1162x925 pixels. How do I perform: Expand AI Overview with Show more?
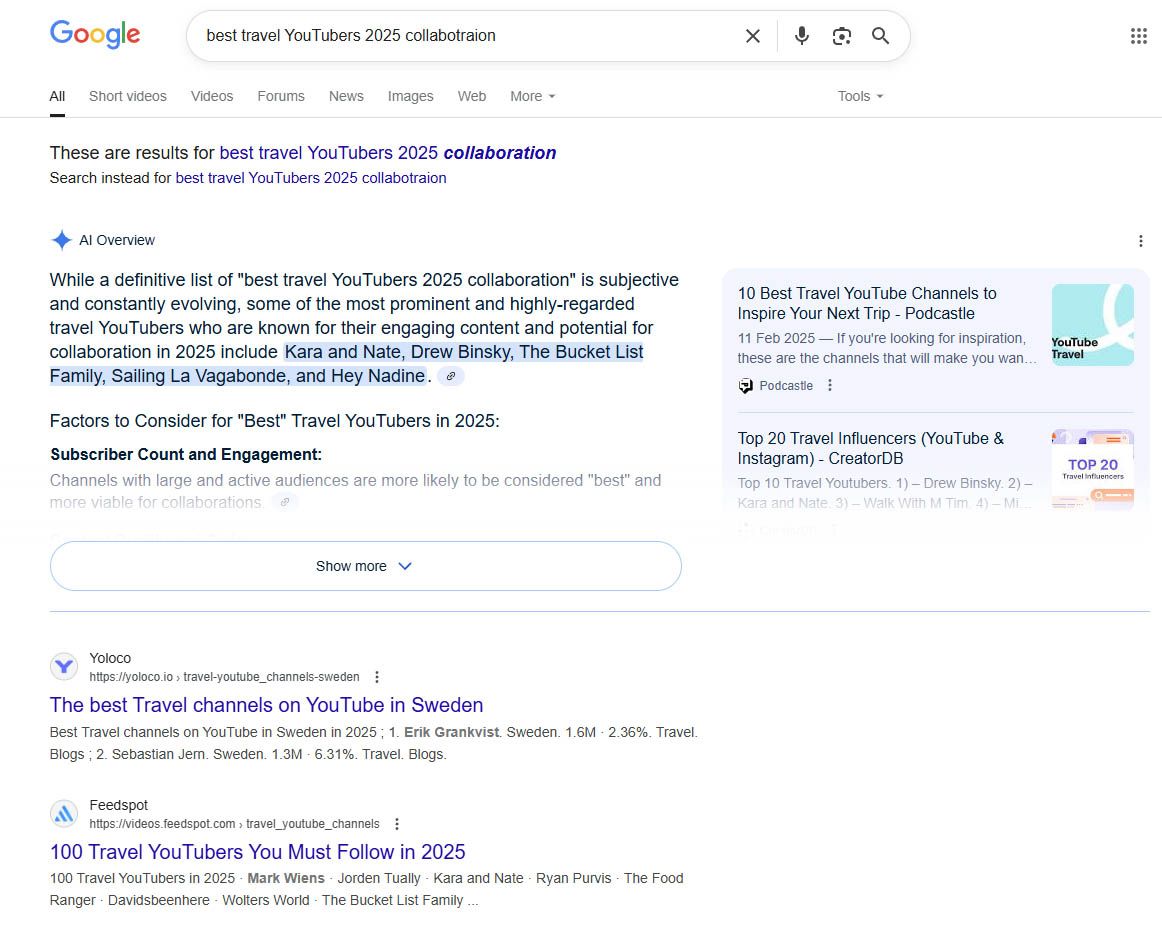click(x=365, y=566)
